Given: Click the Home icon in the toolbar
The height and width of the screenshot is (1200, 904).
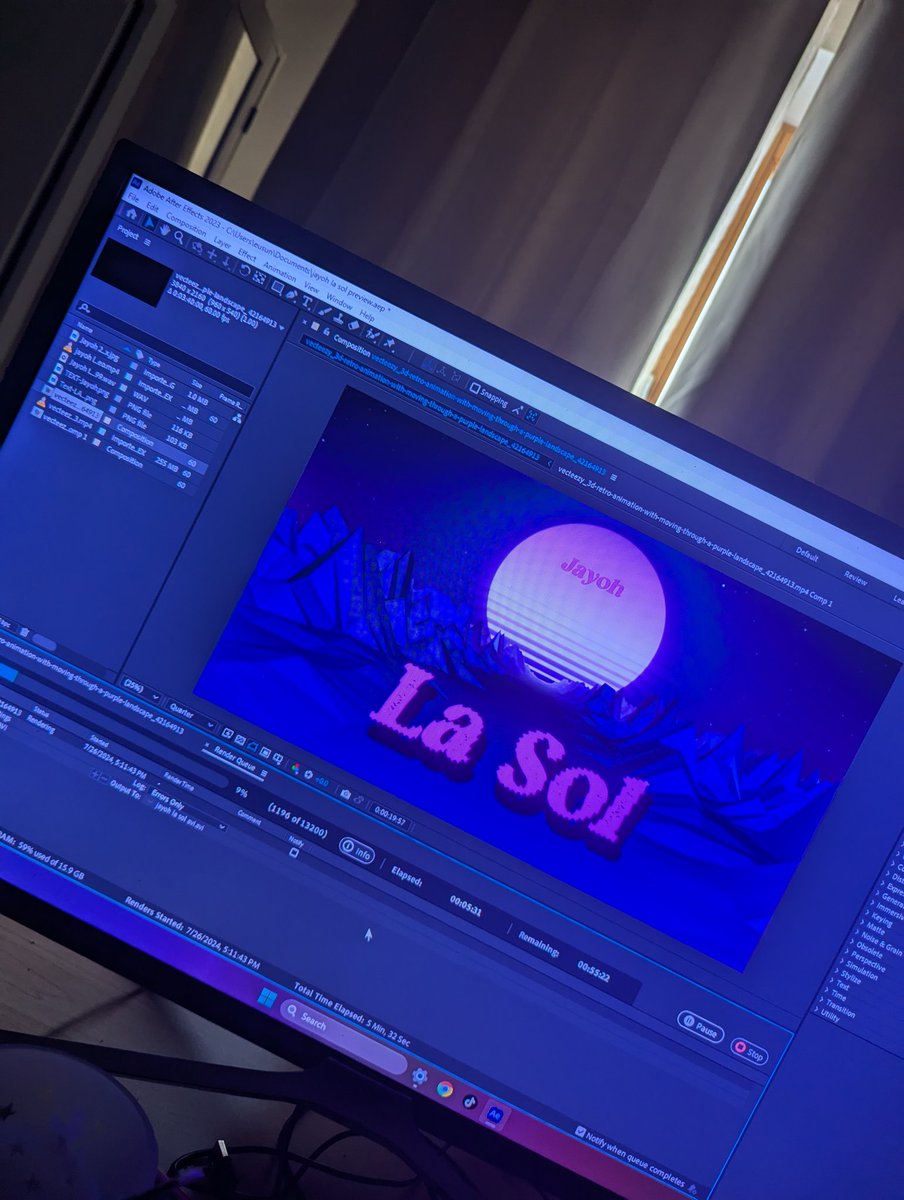Looking at the screenshot, I should pos(131,214).
